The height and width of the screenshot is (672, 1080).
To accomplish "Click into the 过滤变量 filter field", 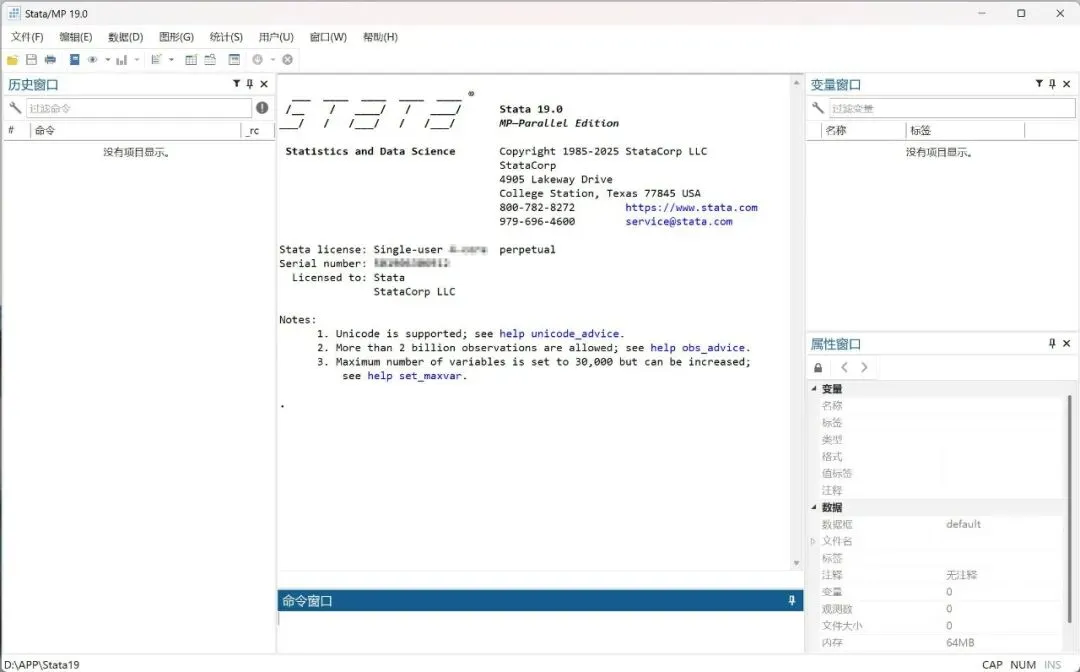I will pos(952,108).
